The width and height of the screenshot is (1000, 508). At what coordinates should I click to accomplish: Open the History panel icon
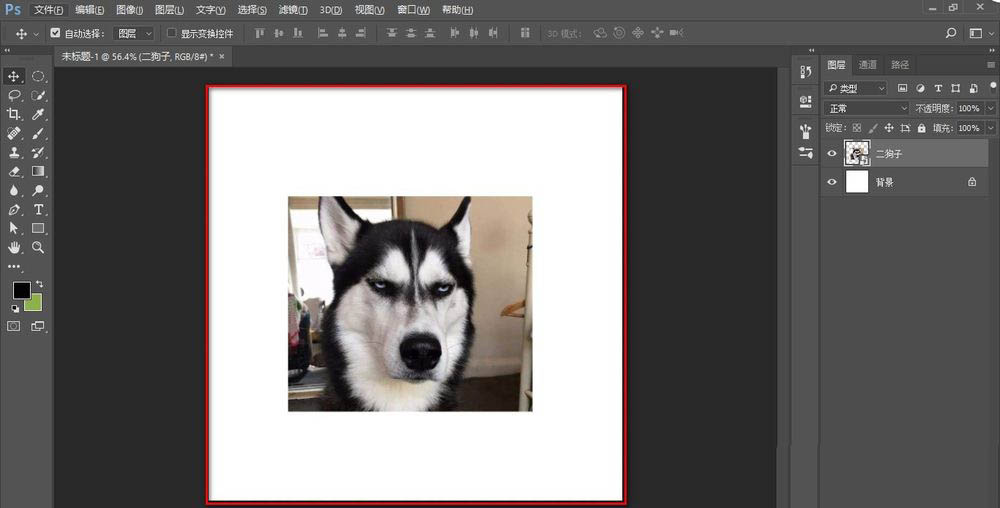pos(805,72)
